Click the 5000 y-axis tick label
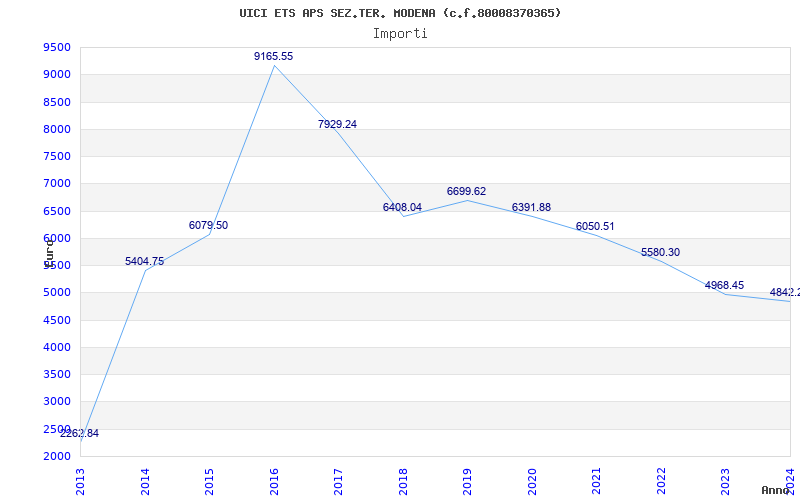800x500 pixels. click(57, 293)
